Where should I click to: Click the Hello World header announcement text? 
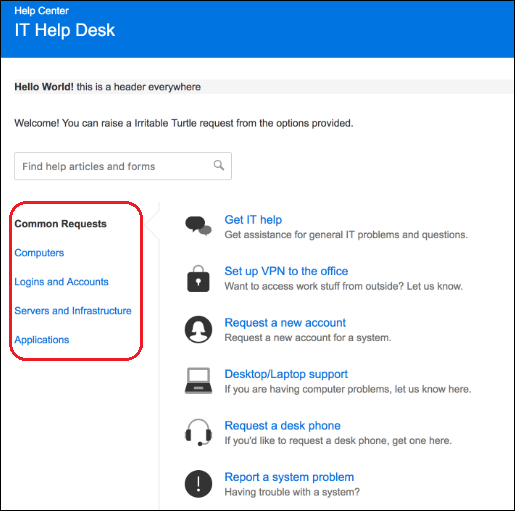107,87
